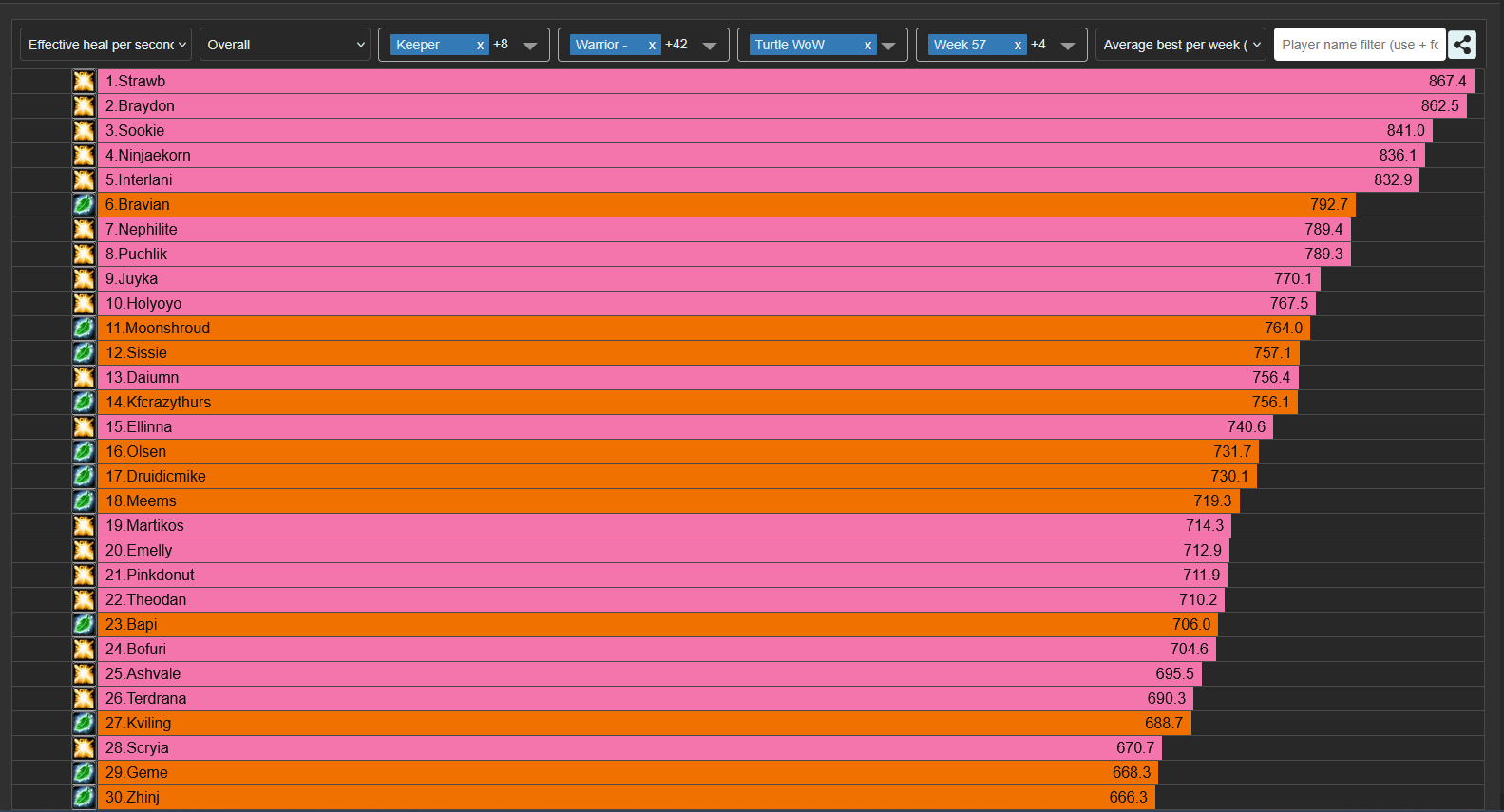Remove the Turtle WoW filter tag
Image resolution: width=1504 pixels, height=812 pixels.
pos(867,46)
